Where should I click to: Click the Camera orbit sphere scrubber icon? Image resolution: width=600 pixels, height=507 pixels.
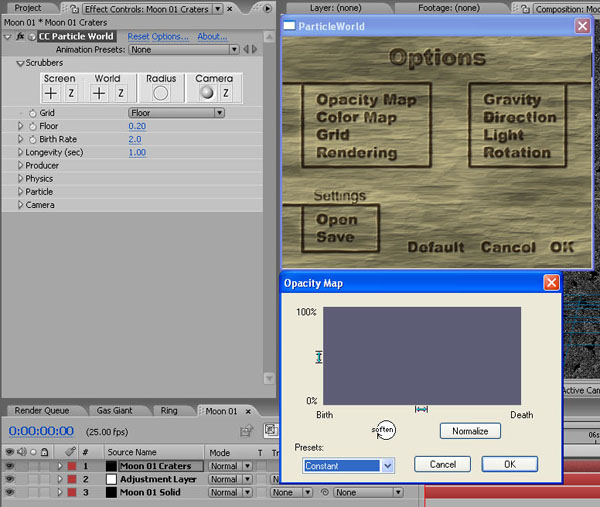click(x=207, y=93)
